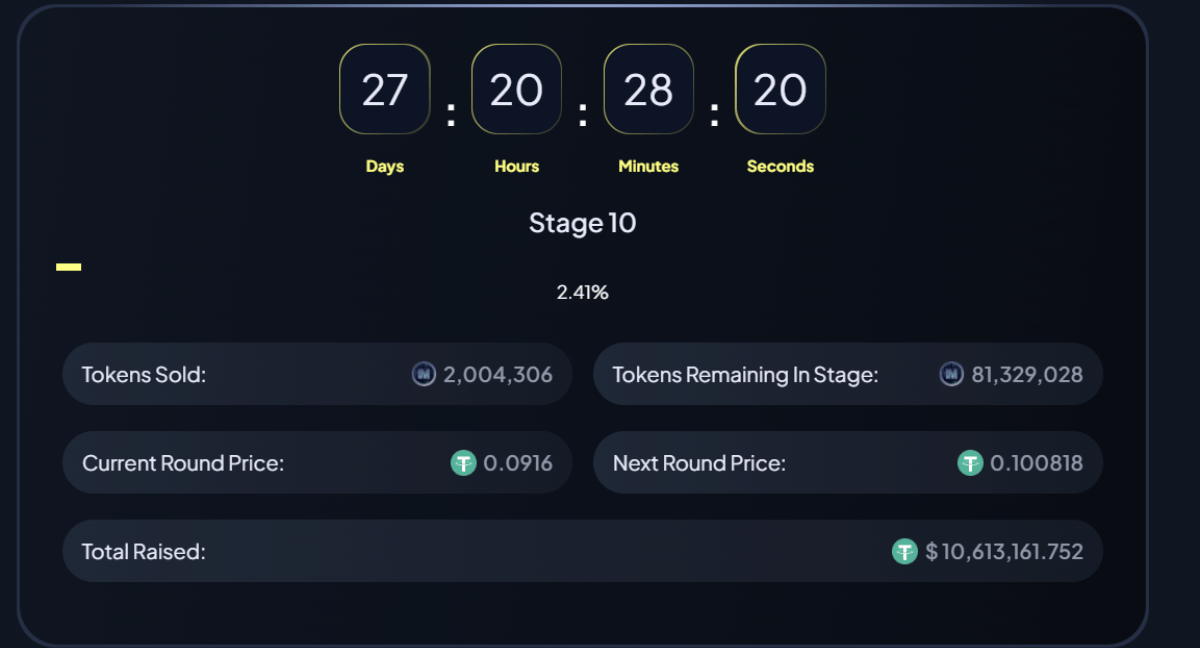Click the Tether icon next to Next Round Price
1200x648 pixels.
click(x=970, y=463)
